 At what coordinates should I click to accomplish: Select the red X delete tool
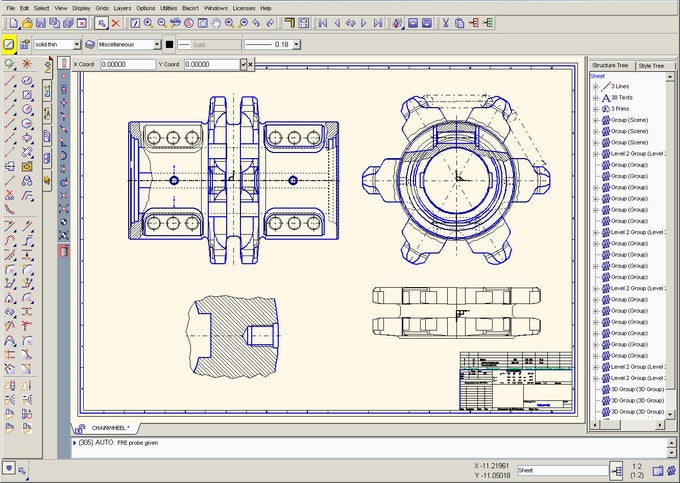coord(116,23)
